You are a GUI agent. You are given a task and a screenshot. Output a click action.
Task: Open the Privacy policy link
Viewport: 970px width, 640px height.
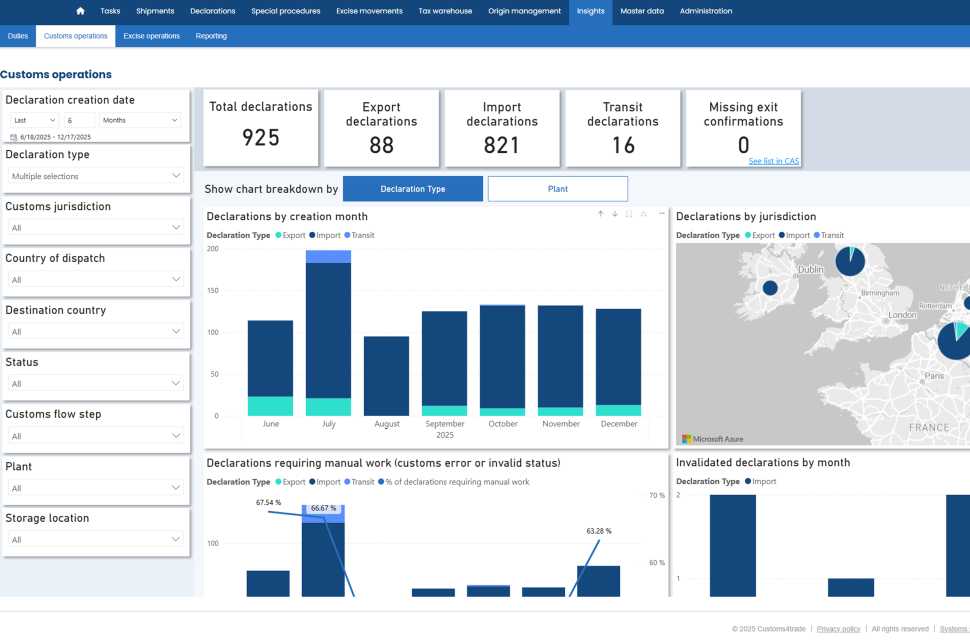(x=838, y=629)
